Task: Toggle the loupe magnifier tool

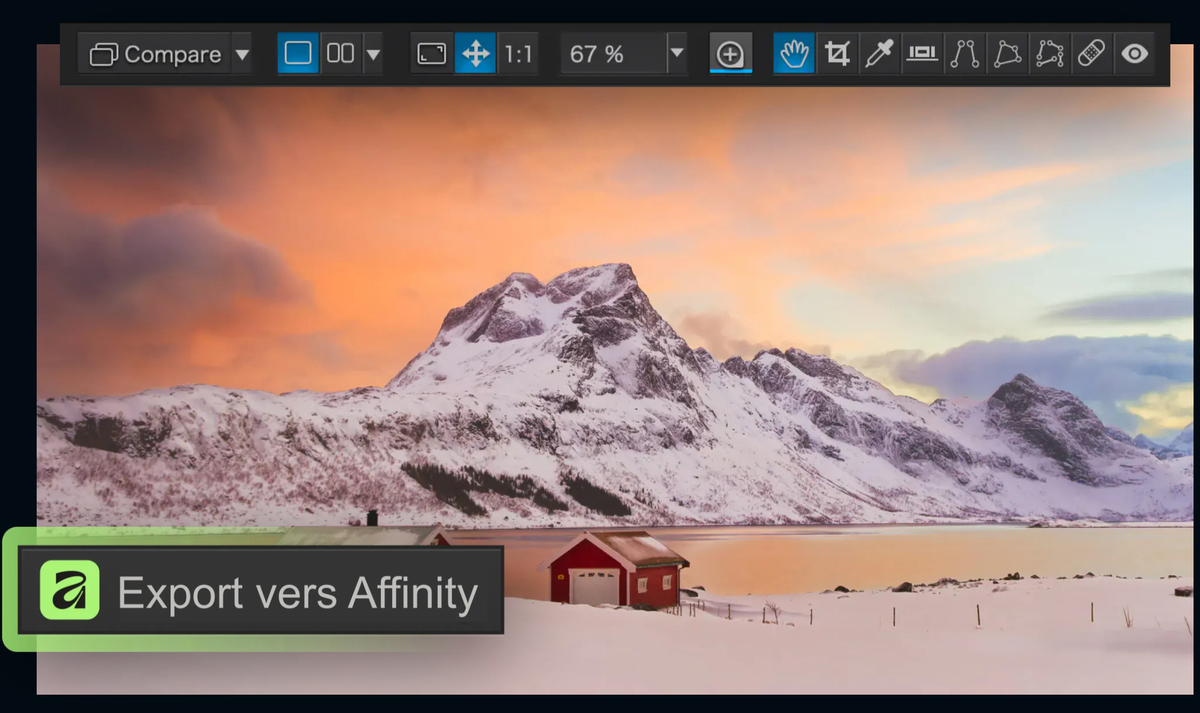Action: click(731, 54)
